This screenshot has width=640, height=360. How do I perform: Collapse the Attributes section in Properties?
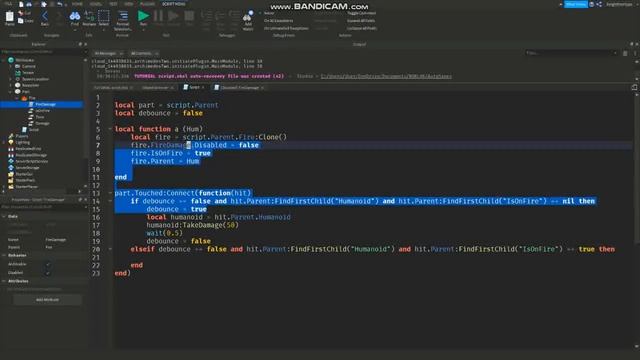pyautogui.click(x=4, y=281)
